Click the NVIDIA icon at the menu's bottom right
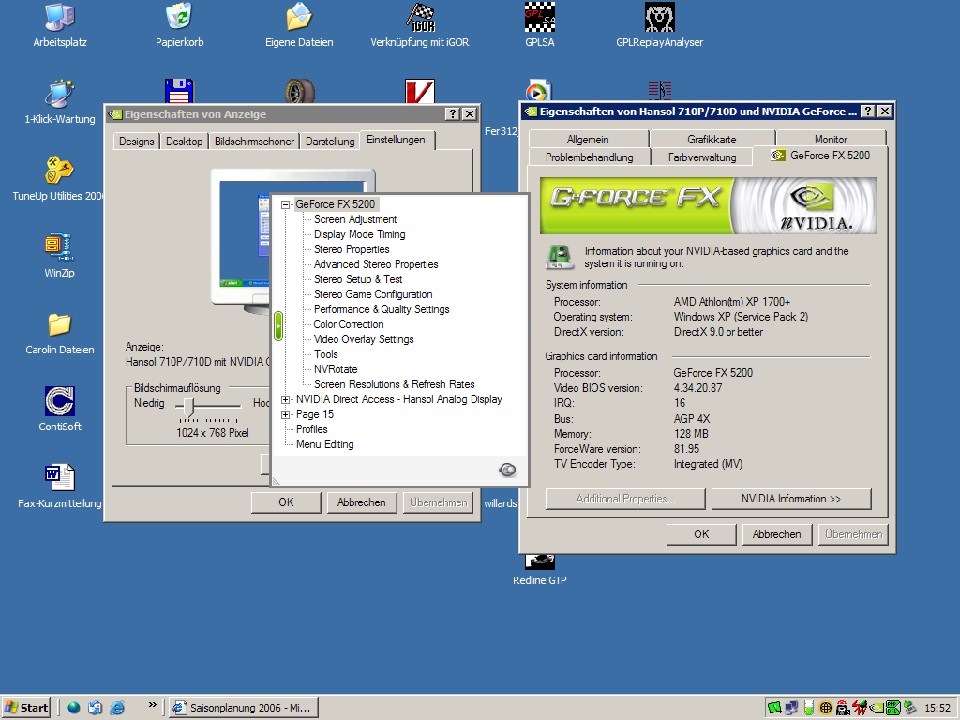 pyautogui.click(x=507, y=470)
